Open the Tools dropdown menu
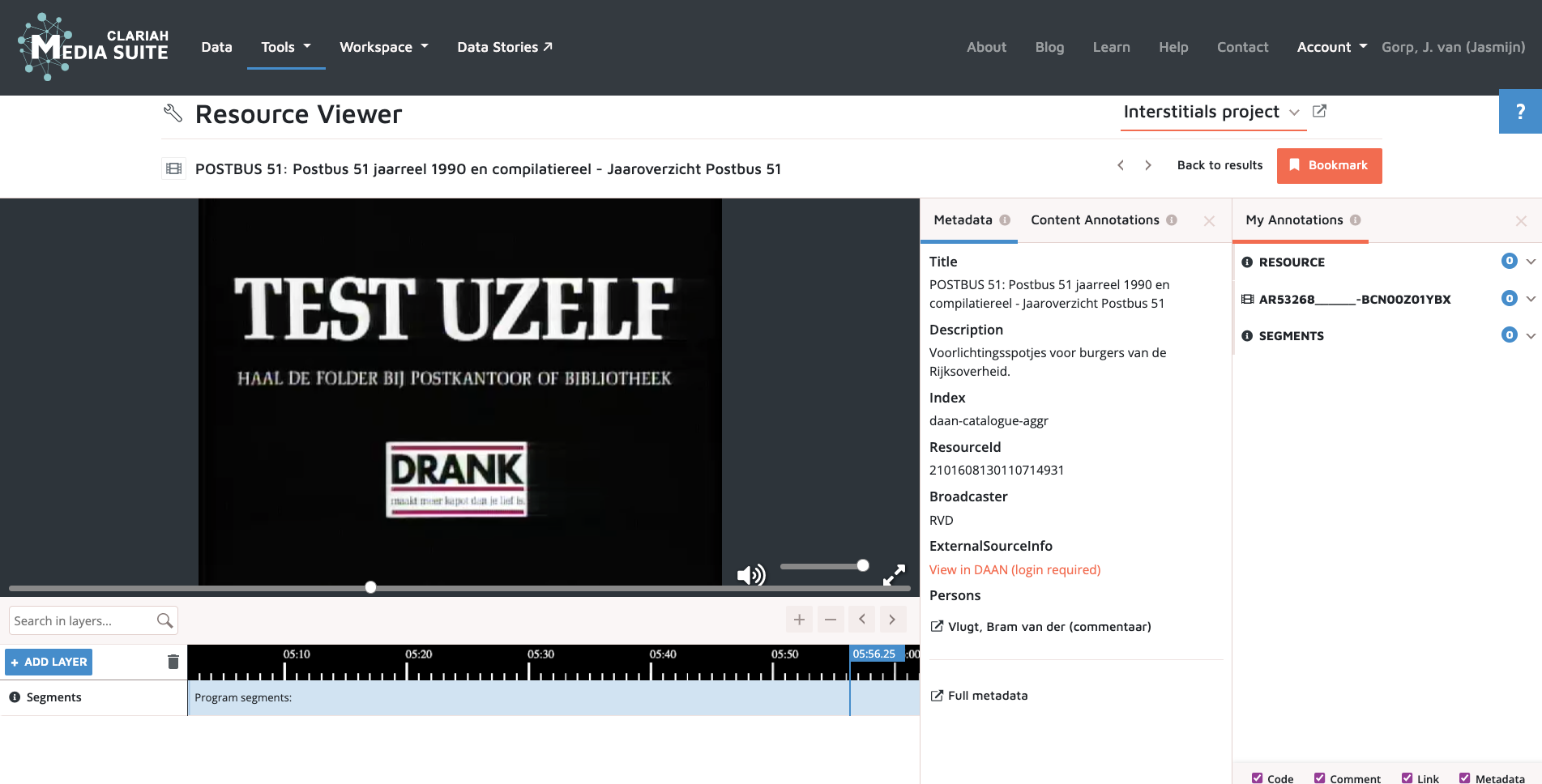This screenshot has height=784, width=1542. pyautogui.click(x=286, y=47)
